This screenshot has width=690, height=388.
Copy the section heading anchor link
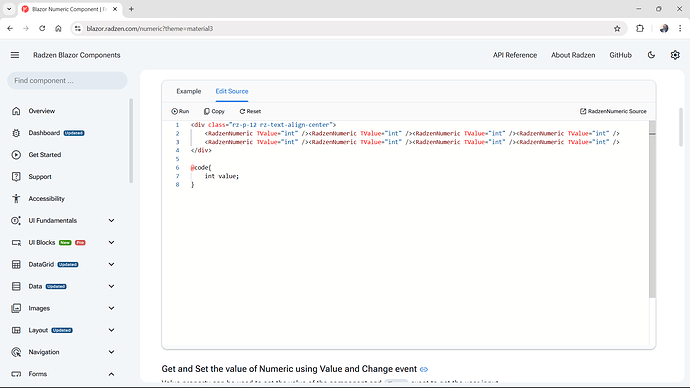[424, 369]
